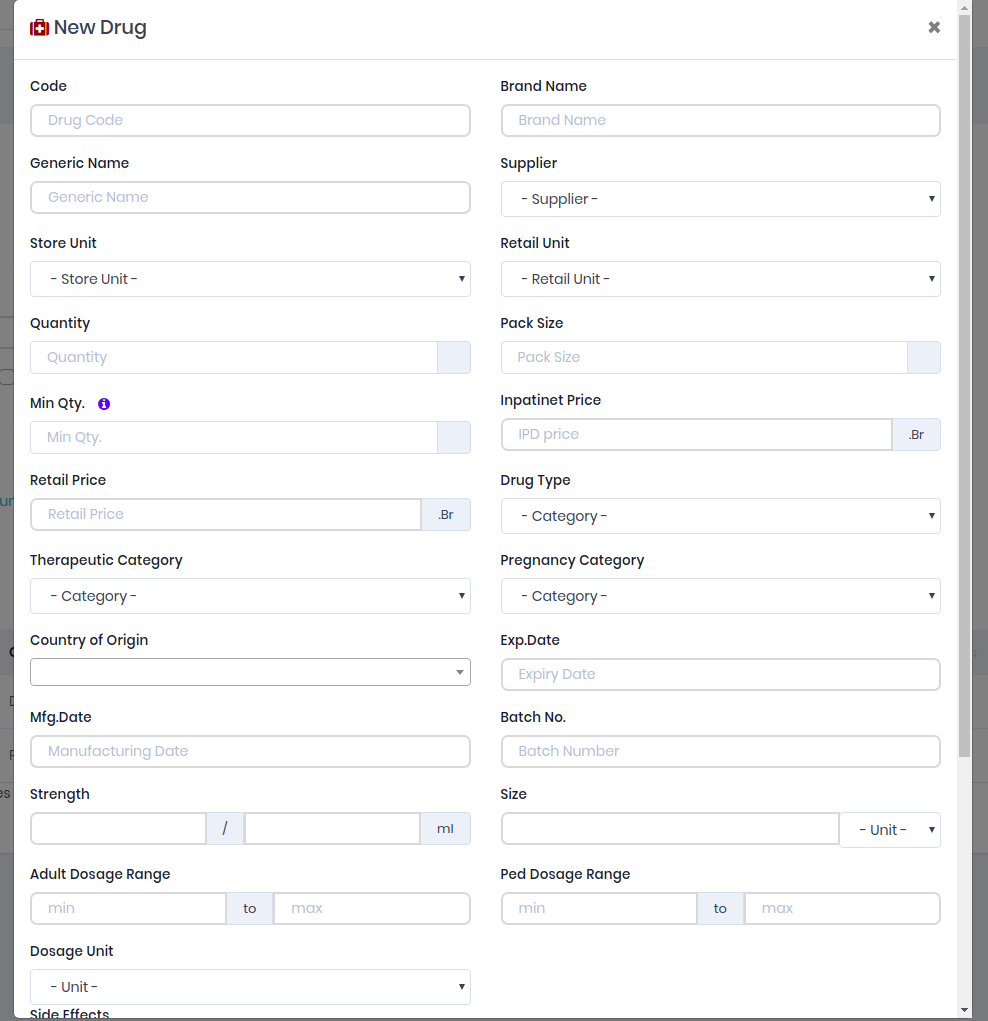Screen dimensions: 988x1021
Task: Click the Batch Number field
Action: click(x=720, y=751)
